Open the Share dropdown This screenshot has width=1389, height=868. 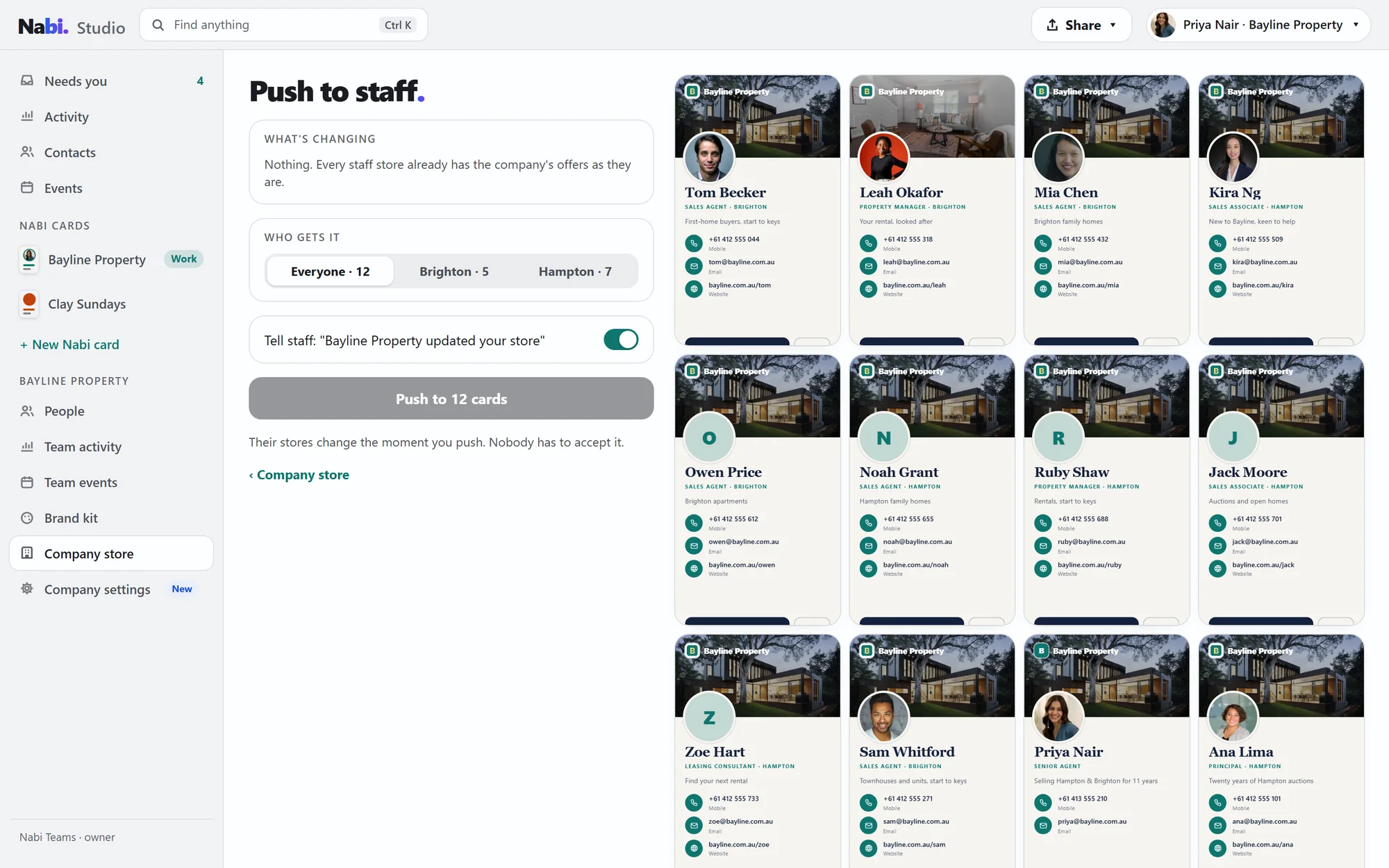(1081, 25)
